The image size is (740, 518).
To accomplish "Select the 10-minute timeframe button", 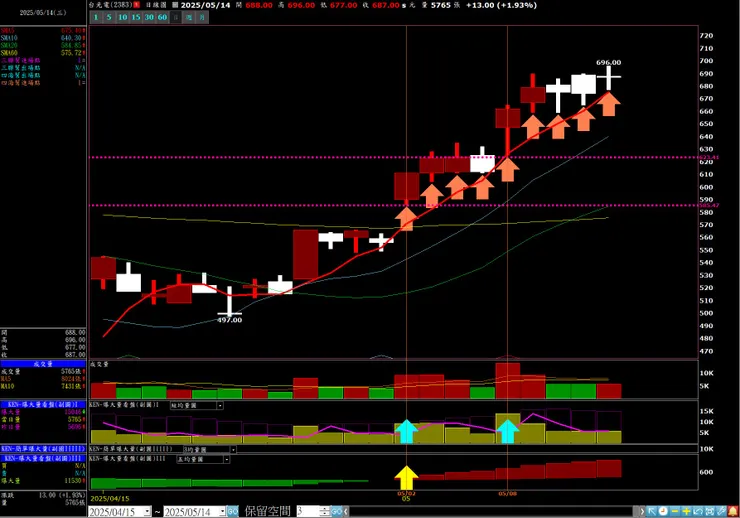I will 122,17.
